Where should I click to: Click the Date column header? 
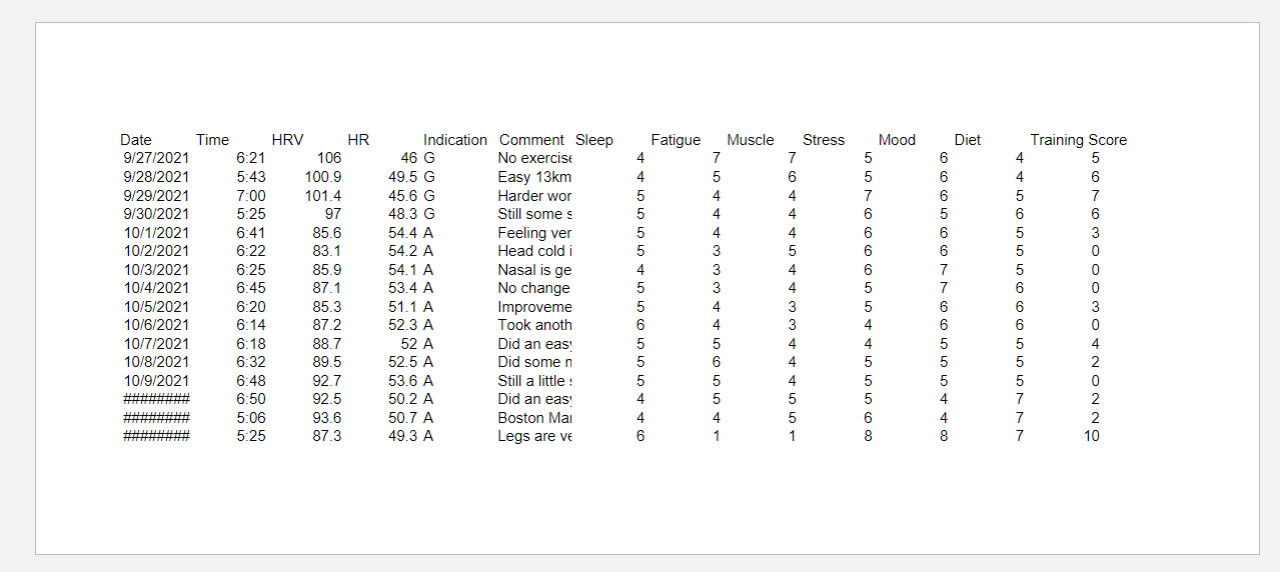(x=136, y=140)
